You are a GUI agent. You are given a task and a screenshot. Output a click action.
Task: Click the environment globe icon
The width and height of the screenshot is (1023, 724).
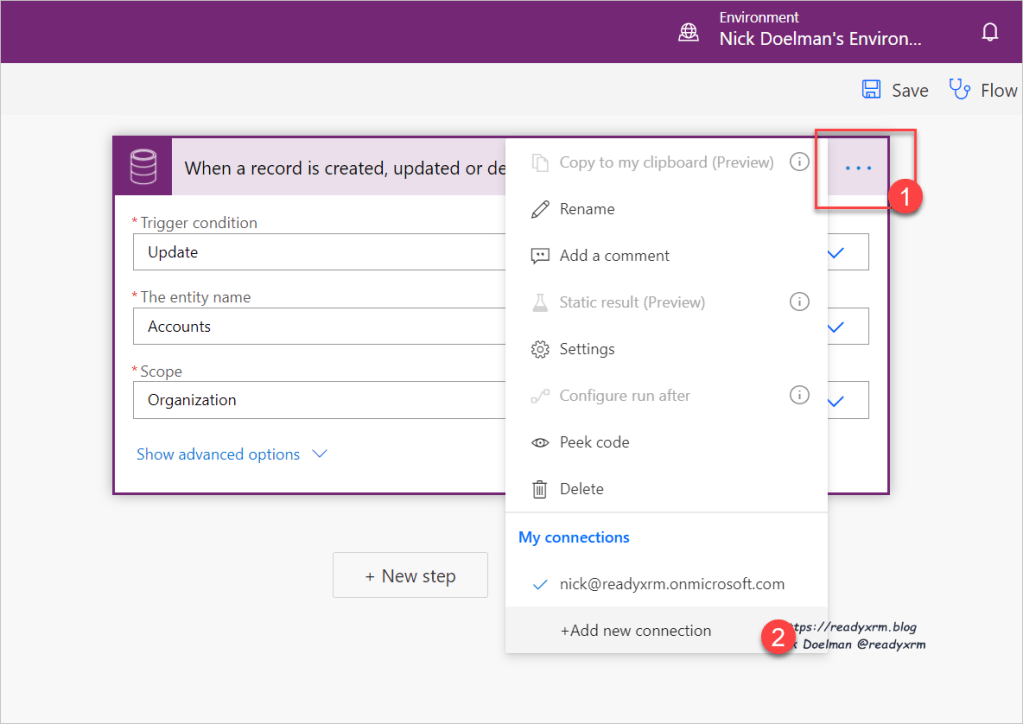pos(689,32)
